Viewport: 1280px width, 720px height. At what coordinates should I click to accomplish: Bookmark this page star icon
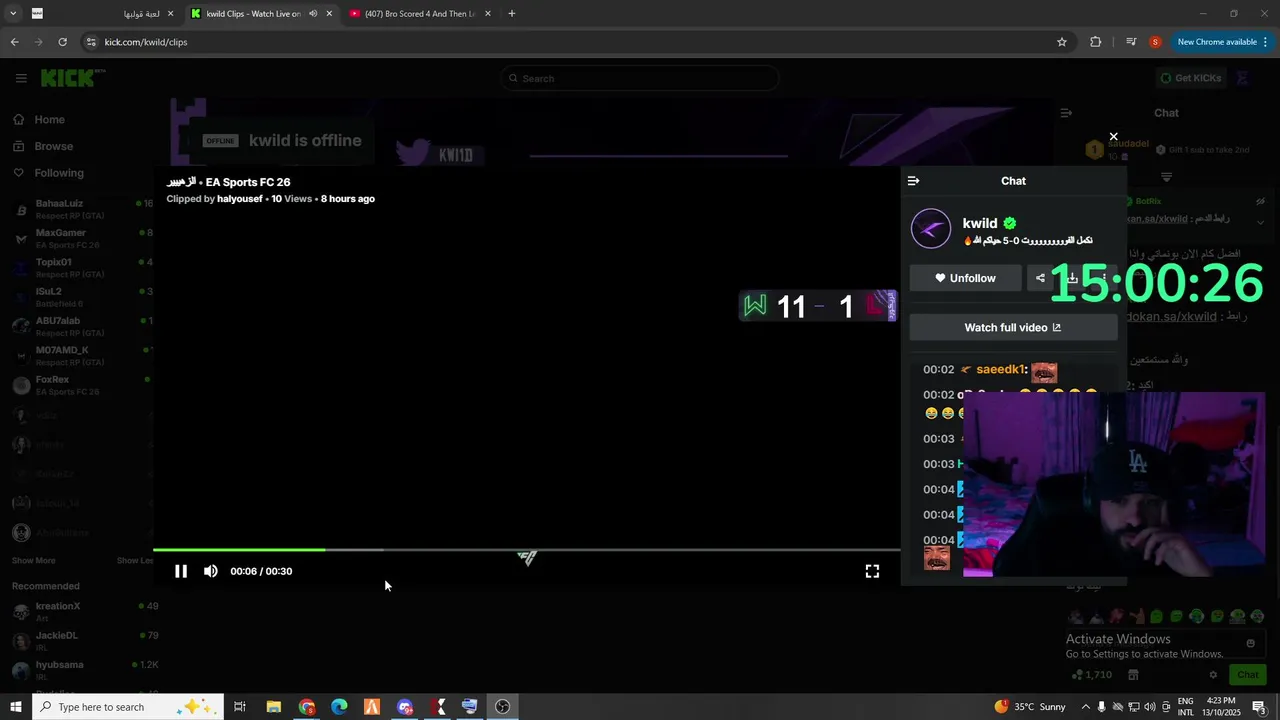coord(1062,42)
